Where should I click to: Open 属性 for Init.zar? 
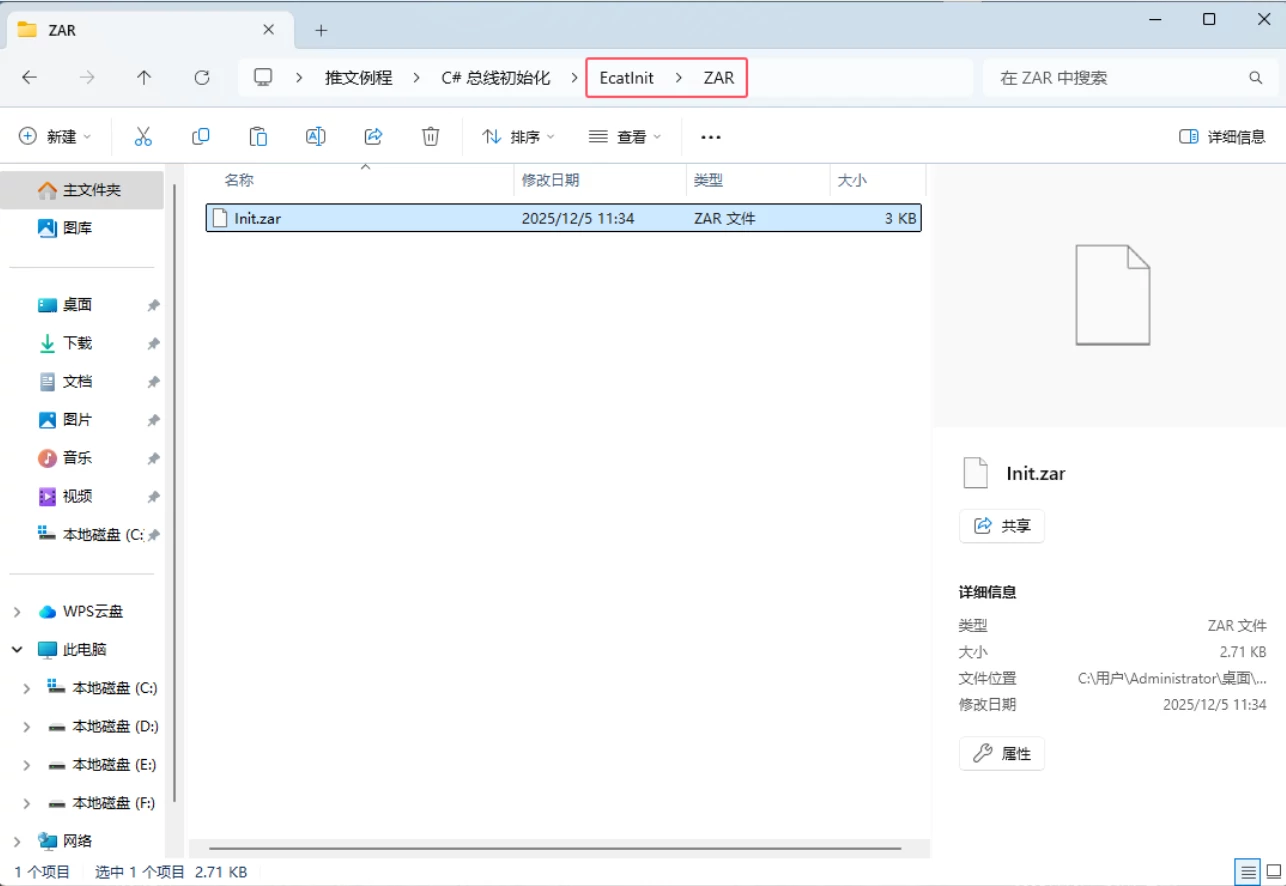(x=1001, y=753)
